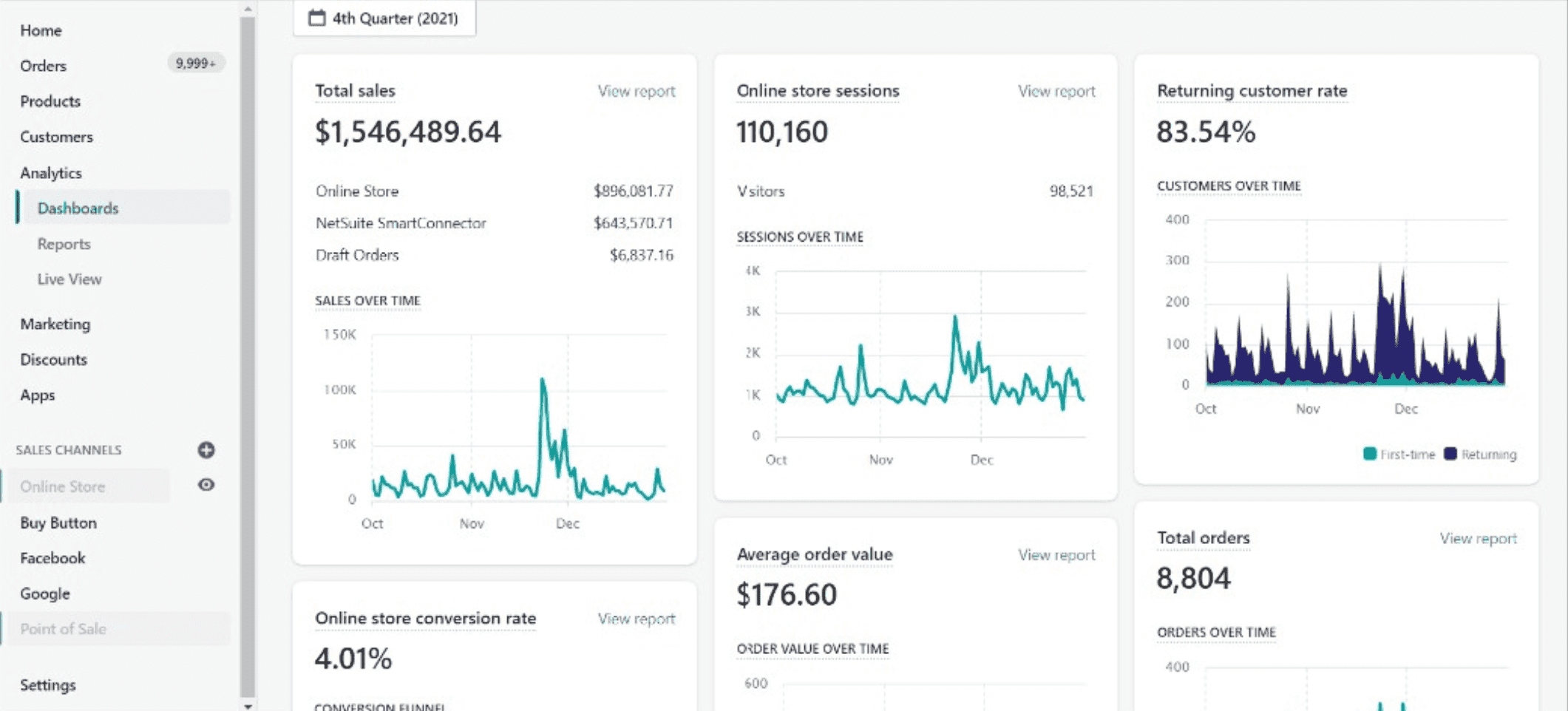Click the First-time legend color swatch

pyautogui.click(x=1370, y=454)
